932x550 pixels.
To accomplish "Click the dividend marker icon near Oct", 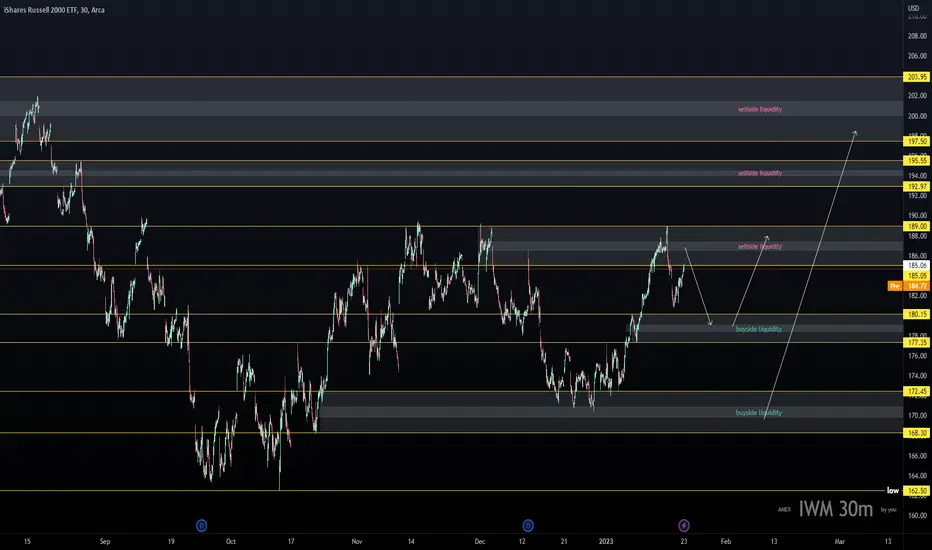I will click(201, 525).
